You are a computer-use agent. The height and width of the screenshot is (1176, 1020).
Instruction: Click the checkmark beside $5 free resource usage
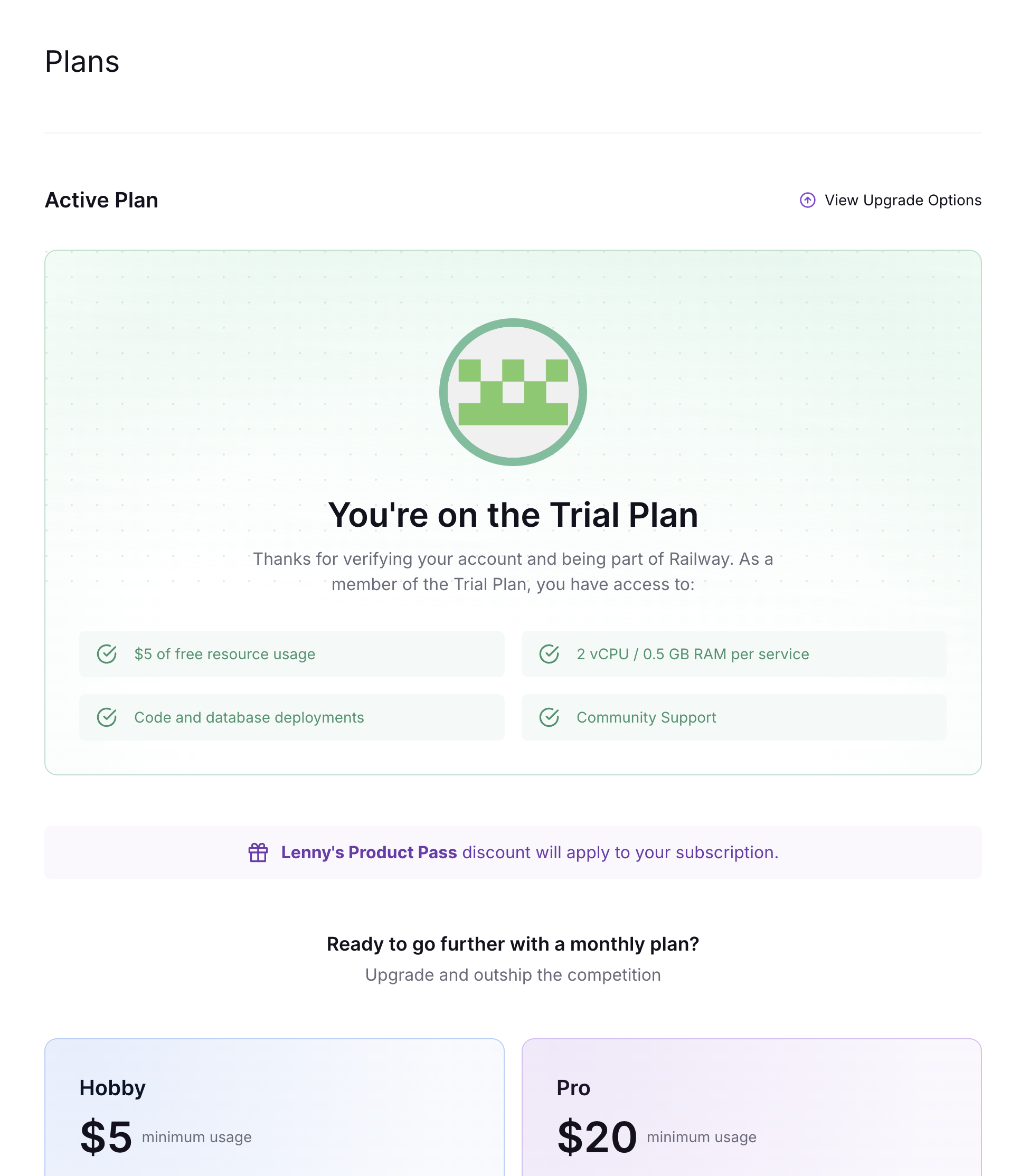[107, 653]
